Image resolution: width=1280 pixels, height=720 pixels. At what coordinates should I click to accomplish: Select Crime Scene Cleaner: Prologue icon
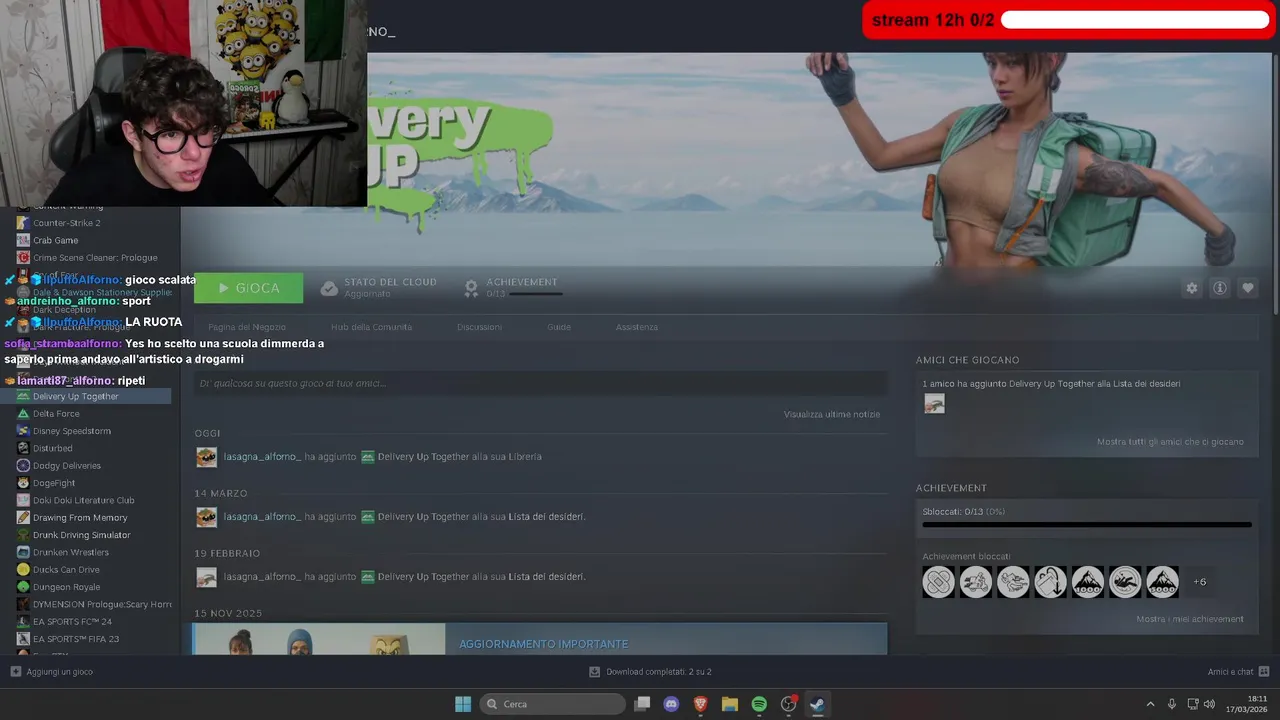(23, 258)
